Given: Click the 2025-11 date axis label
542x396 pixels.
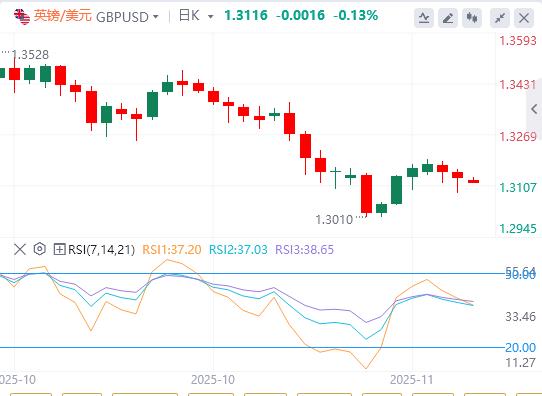Looking at the screenshot, I should point(411,379).
